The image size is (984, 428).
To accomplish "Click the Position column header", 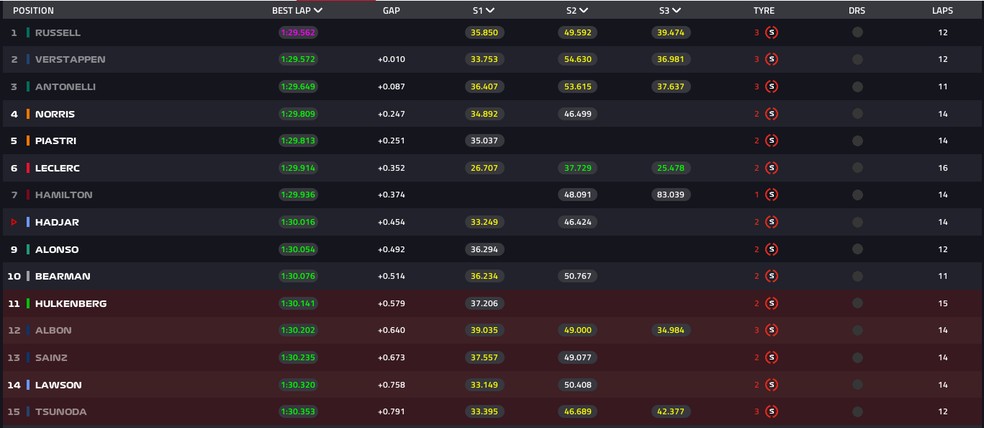I will (x=33, y=11).
